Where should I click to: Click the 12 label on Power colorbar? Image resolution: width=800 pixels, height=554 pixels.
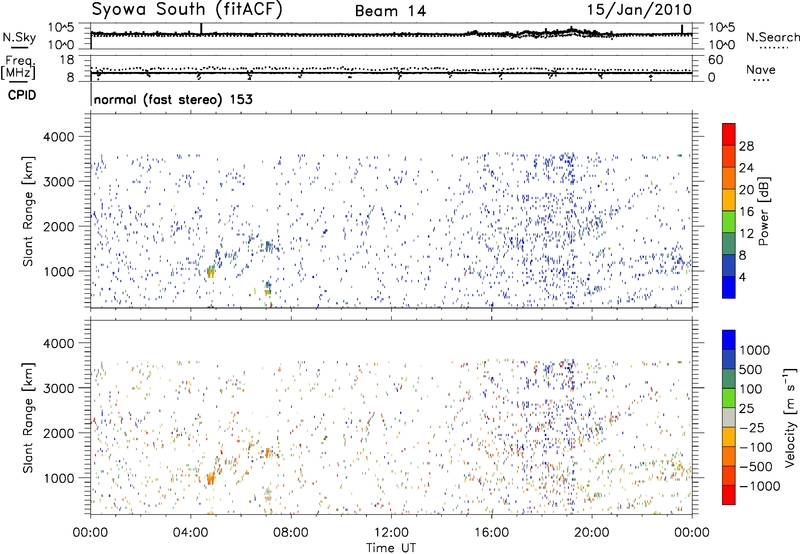(x=746, y=233)
